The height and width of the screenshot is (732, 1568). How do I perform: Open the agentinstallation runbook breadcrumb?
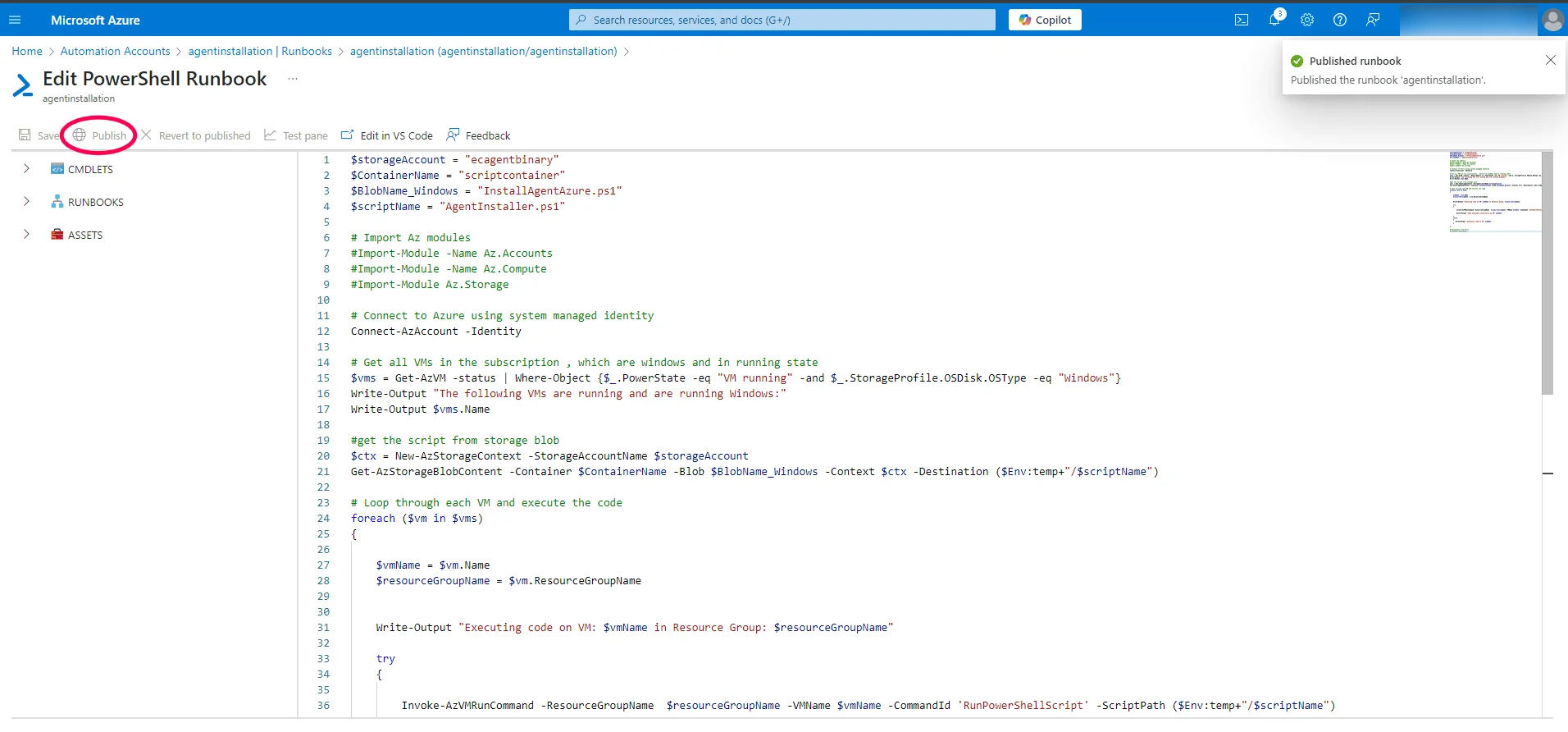(484, 51)
